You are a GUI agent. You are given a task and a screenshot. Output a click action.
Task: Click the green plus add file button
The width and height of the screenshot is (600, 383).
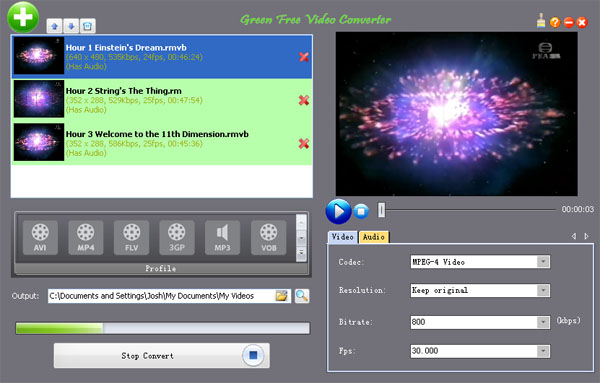23,17
